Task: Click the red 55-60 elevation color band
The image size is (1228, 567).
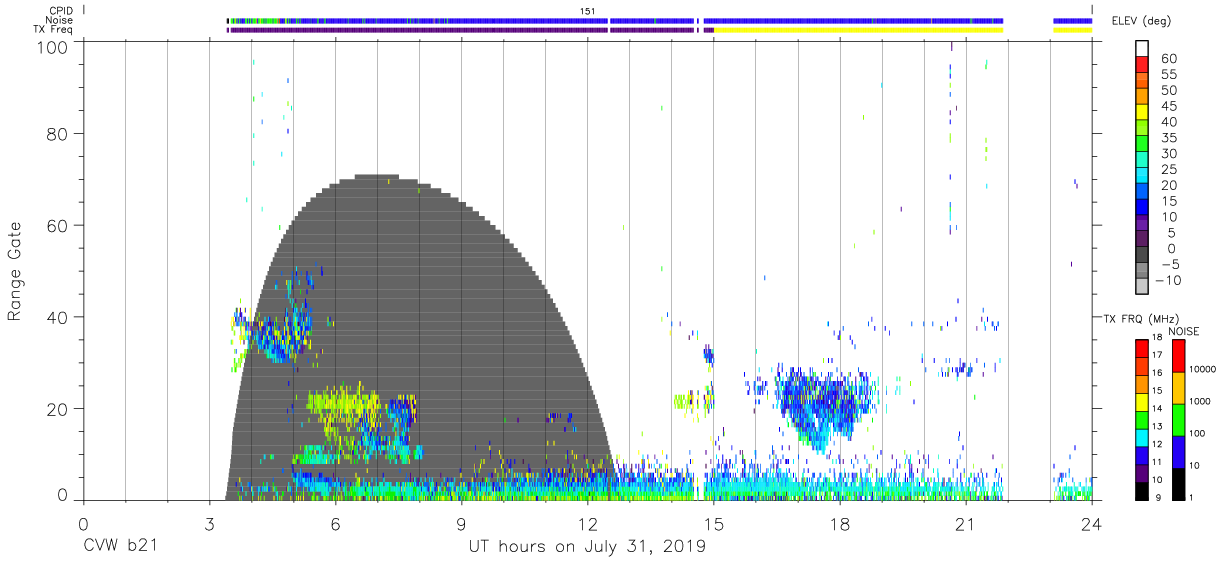Action: click(1142, 66)
